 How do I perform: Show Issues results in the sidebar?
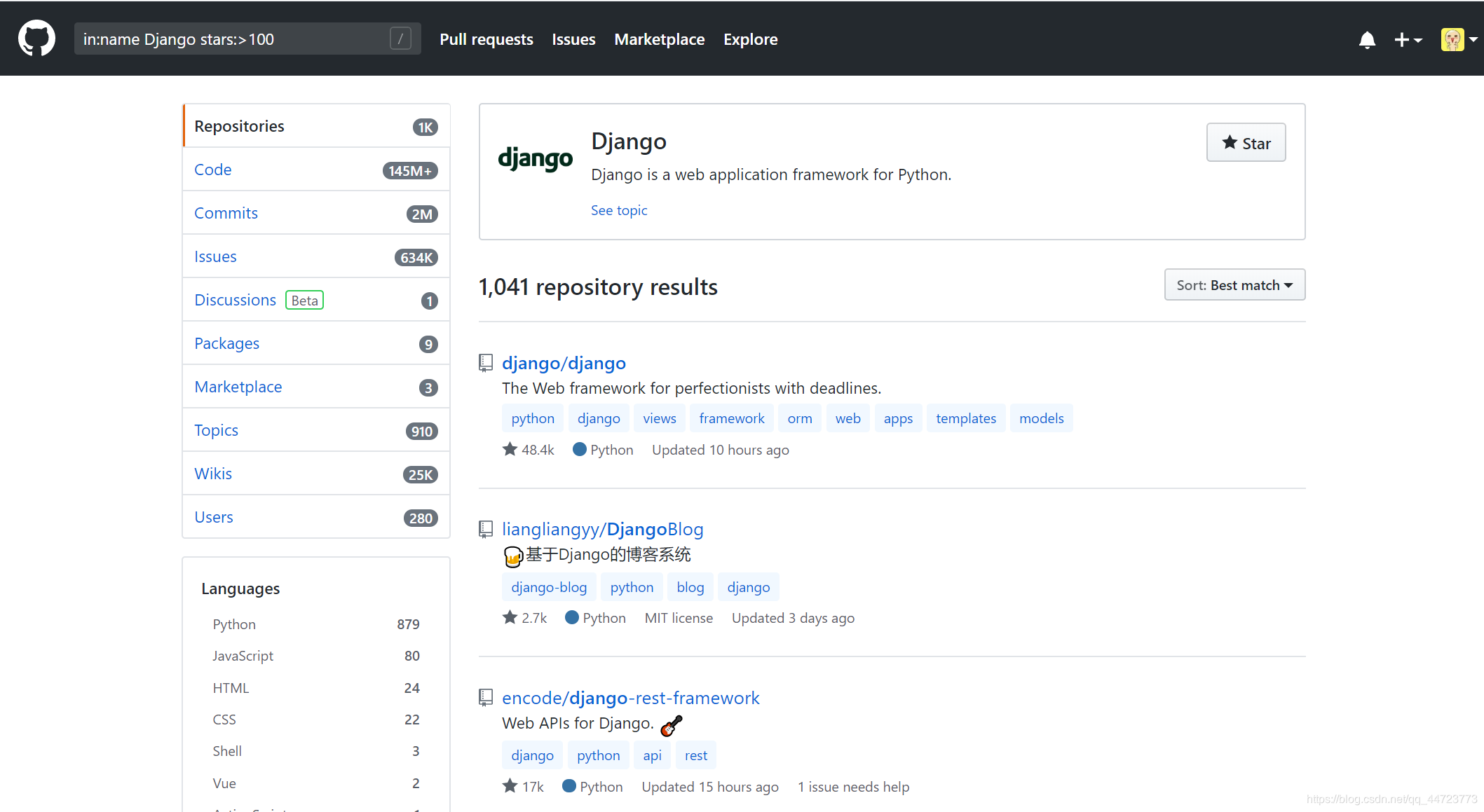click(x=316, y=256)
